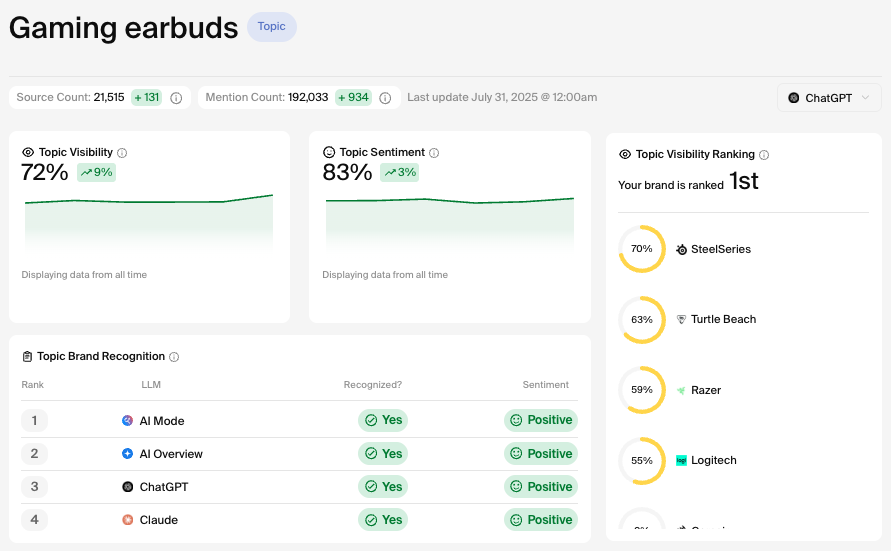Select the AI Overview row label
The width and height of the screenshot is (891, 551).
coord(171,454)
